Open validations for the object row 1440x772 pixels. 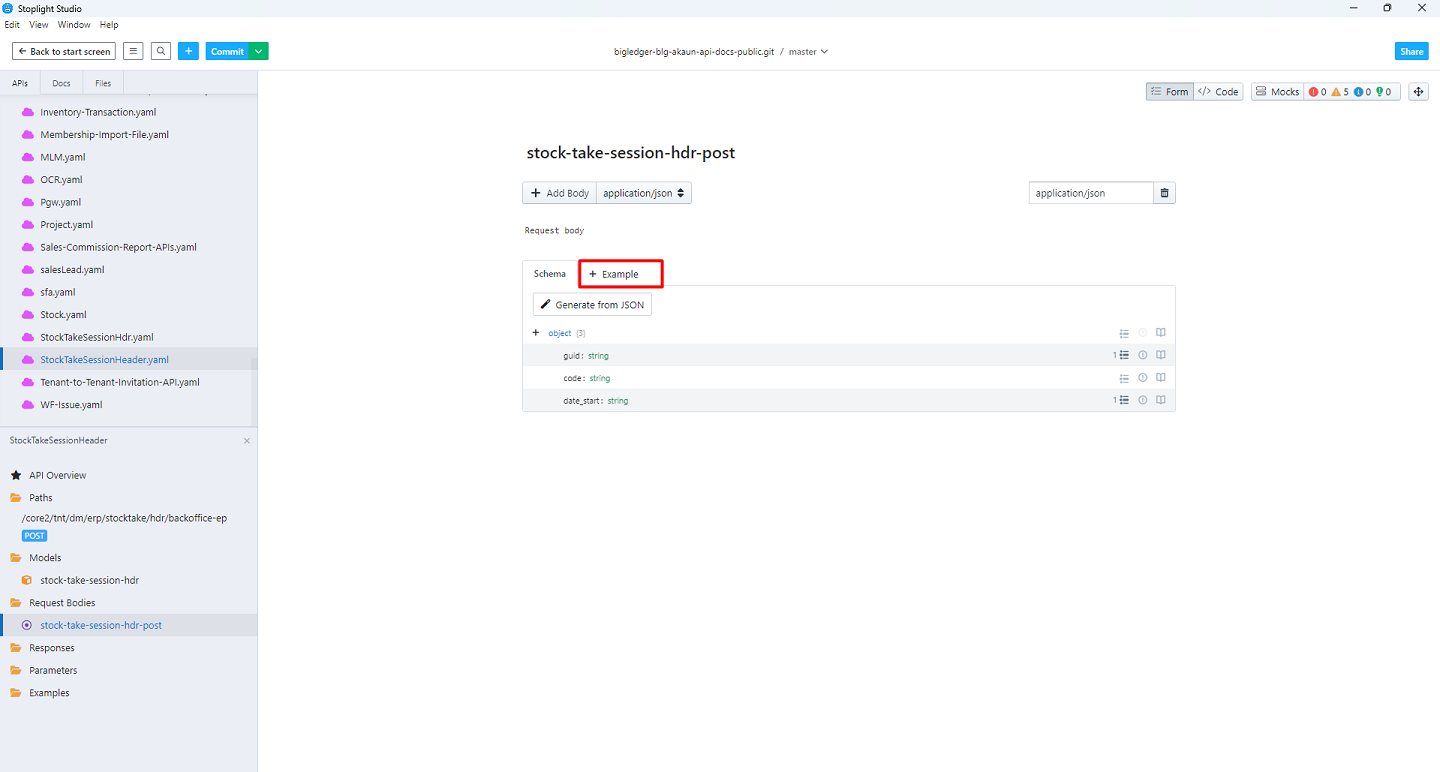(1124, 333)
